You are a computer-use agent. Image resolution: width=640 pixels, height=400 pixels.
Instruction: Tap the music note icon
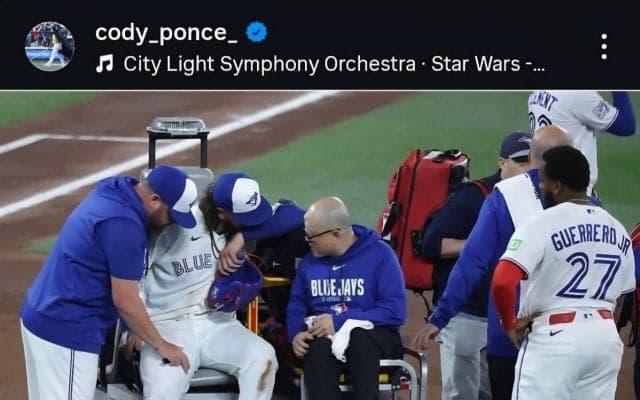tap(104, 64)
